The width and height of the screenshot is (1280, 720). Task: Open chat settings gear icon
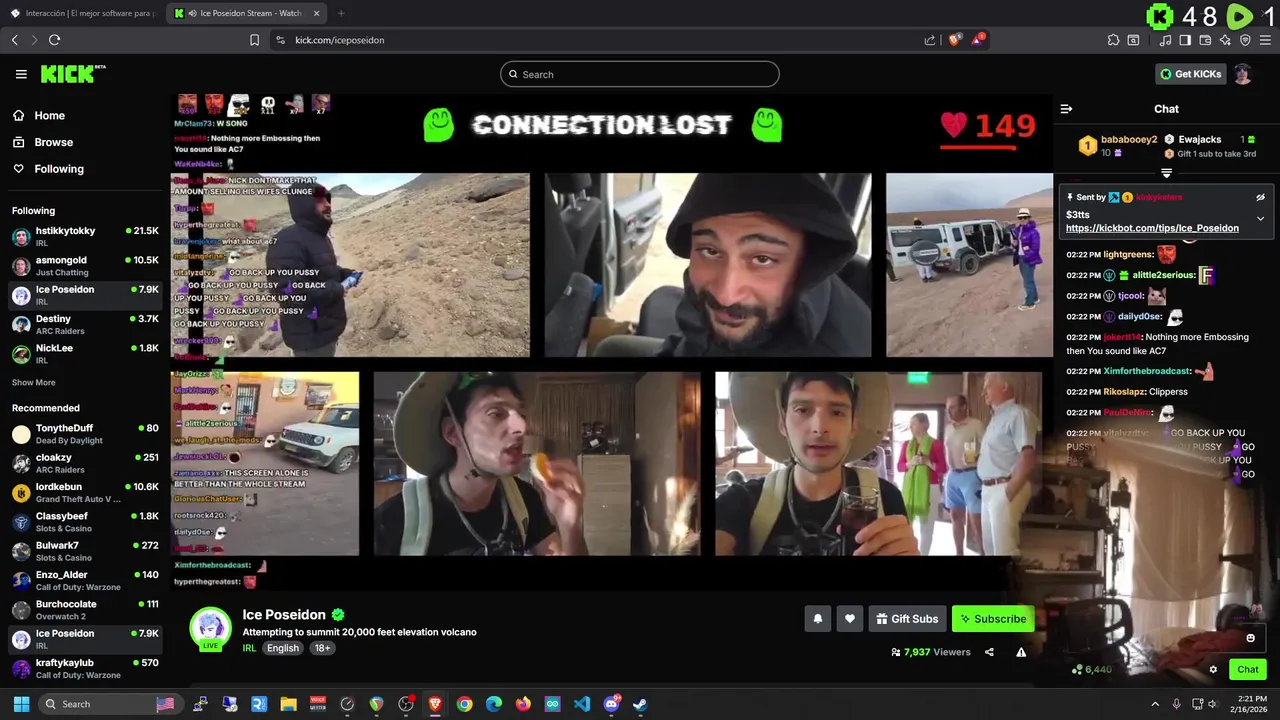1213,670
